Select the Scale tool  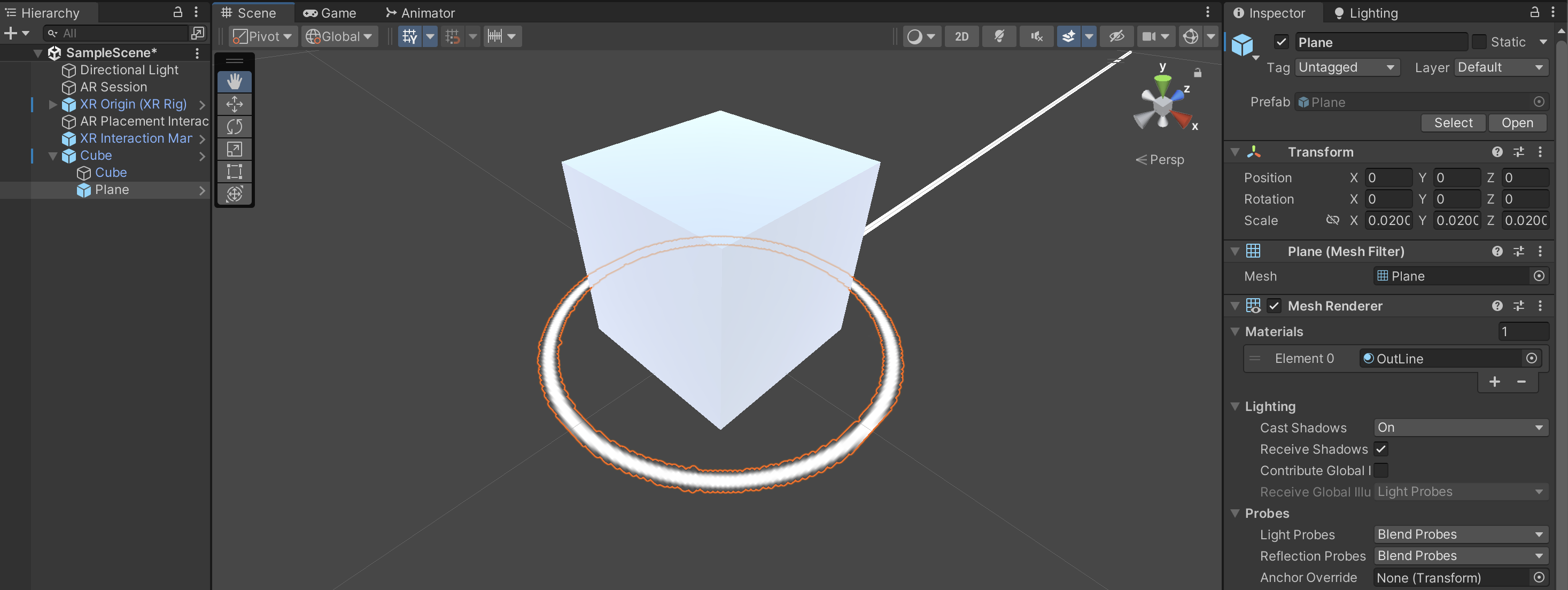[235, 149]
